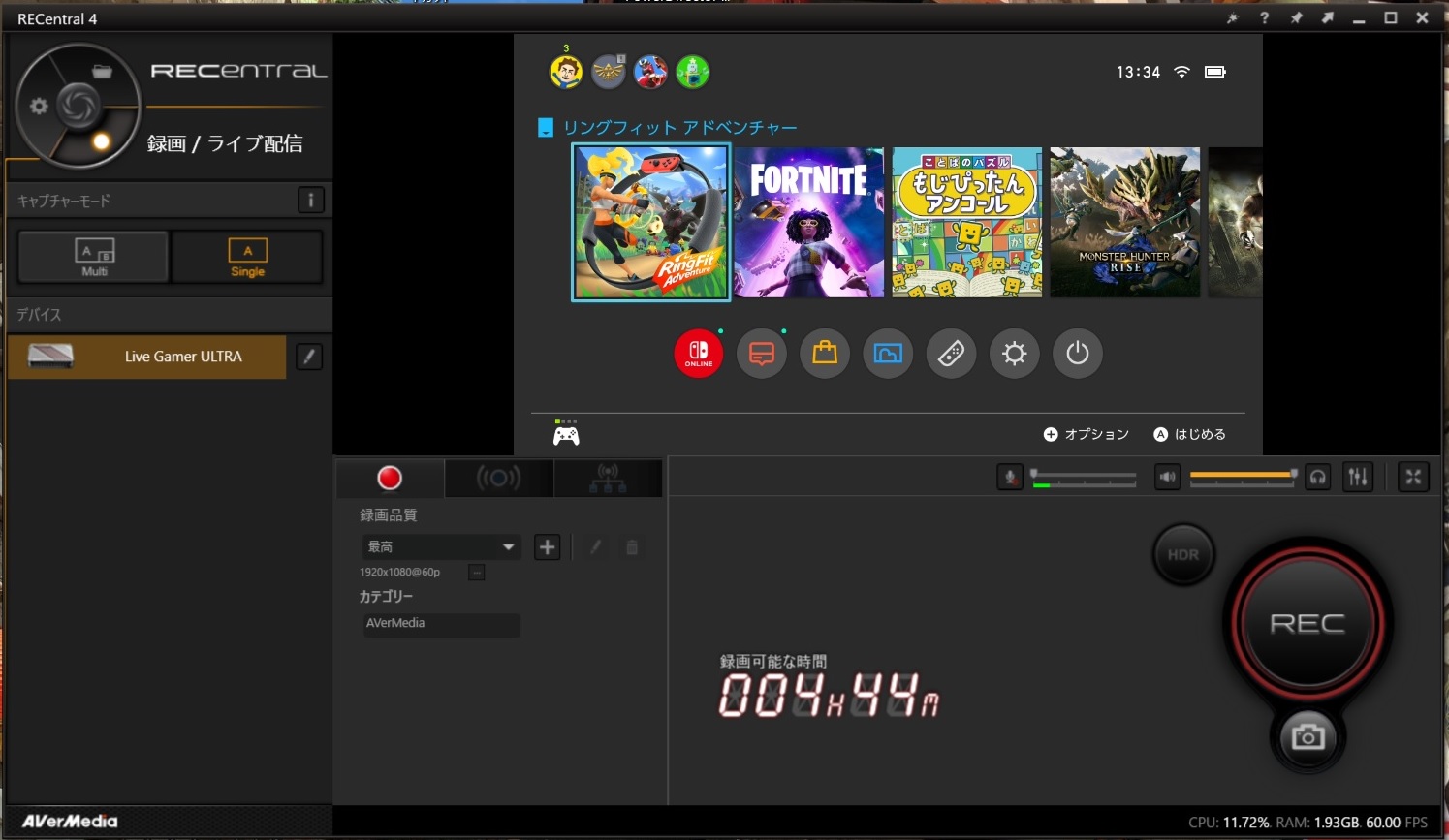Select the second gray user avatar
Viewport: 1449px width, 840px height.
coord(609,72)
